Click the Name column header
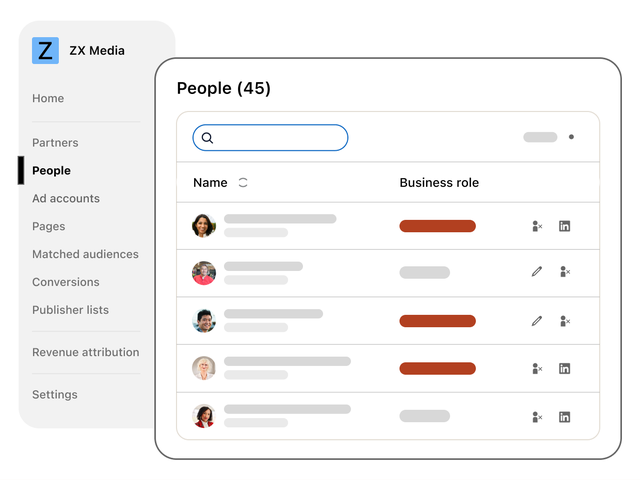640x480 pixels. tap(210, 182)
